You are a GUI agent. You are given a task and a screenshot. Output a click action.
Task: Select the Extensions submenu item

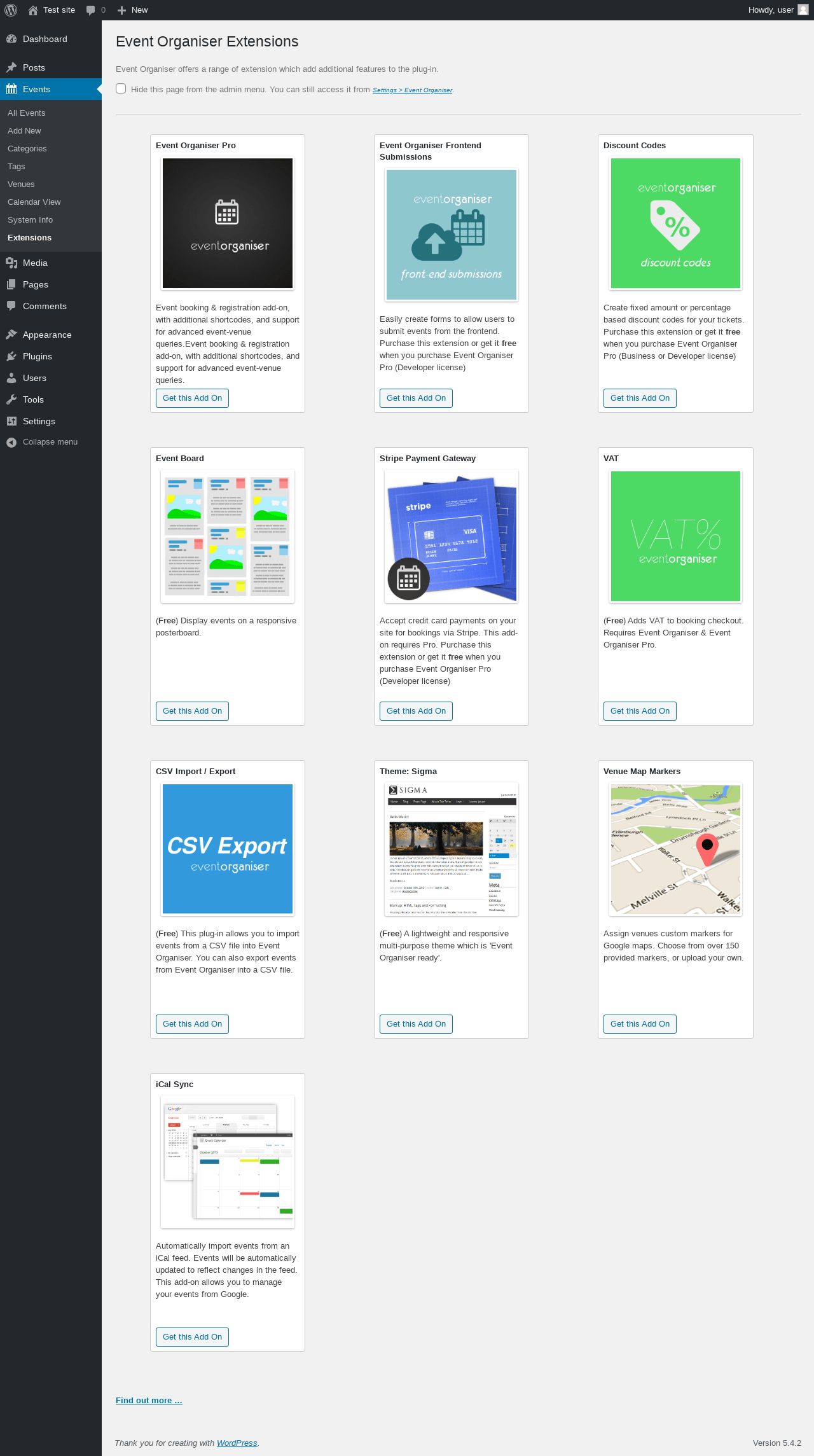click(30, 238)
